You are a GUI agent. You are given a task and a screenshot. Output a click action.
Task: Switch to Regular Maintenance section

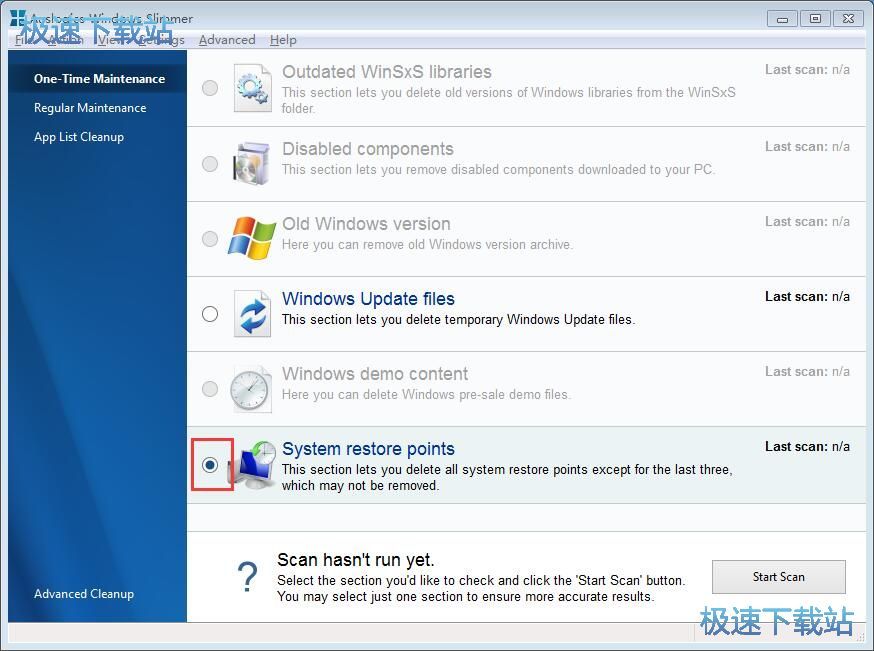pyautogui.click(x=90, y=108)
